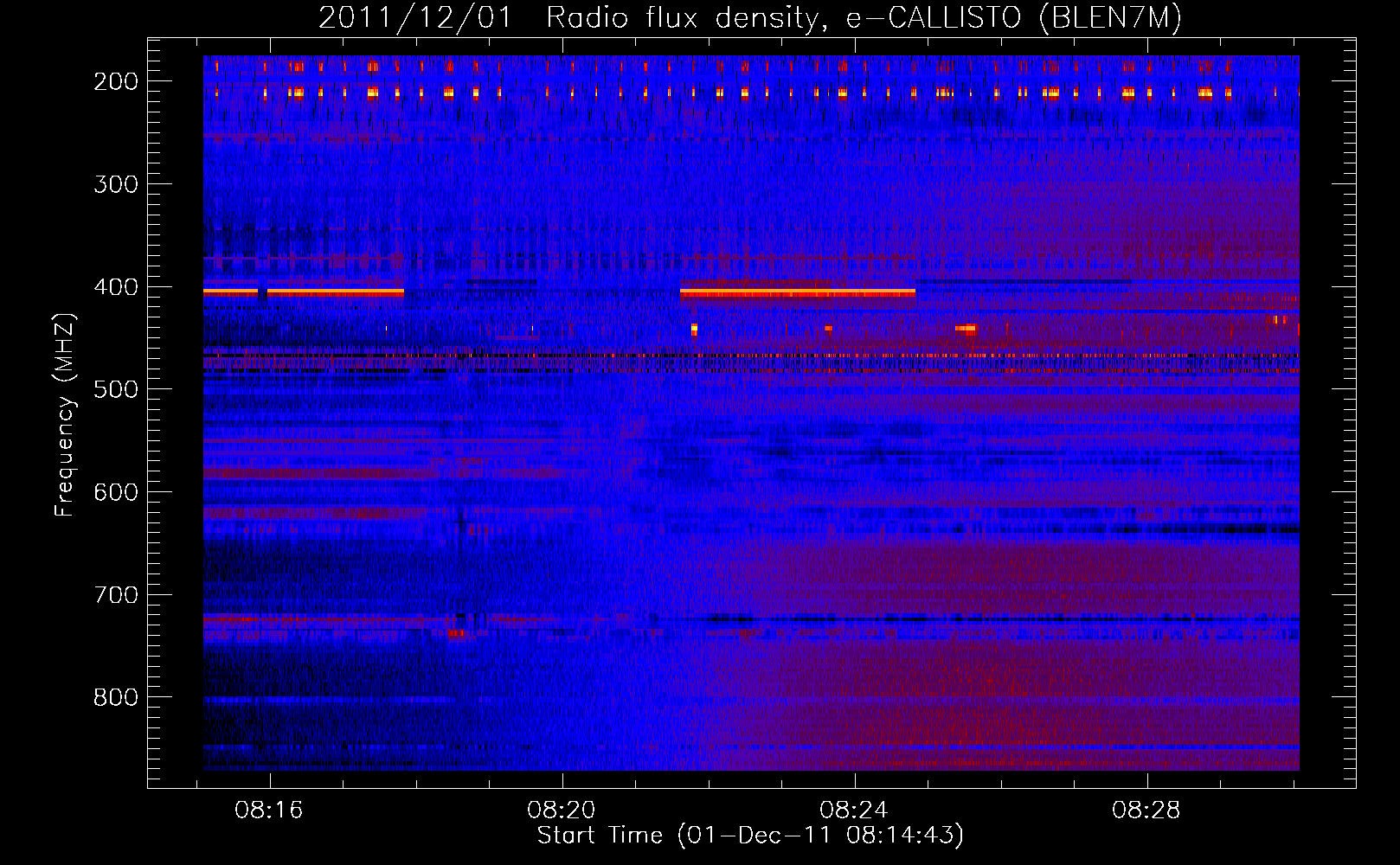This screenshot has width=1400, height=865.
Task: Click the 600 frequency tick label
Action: click(x=116, y=492)
